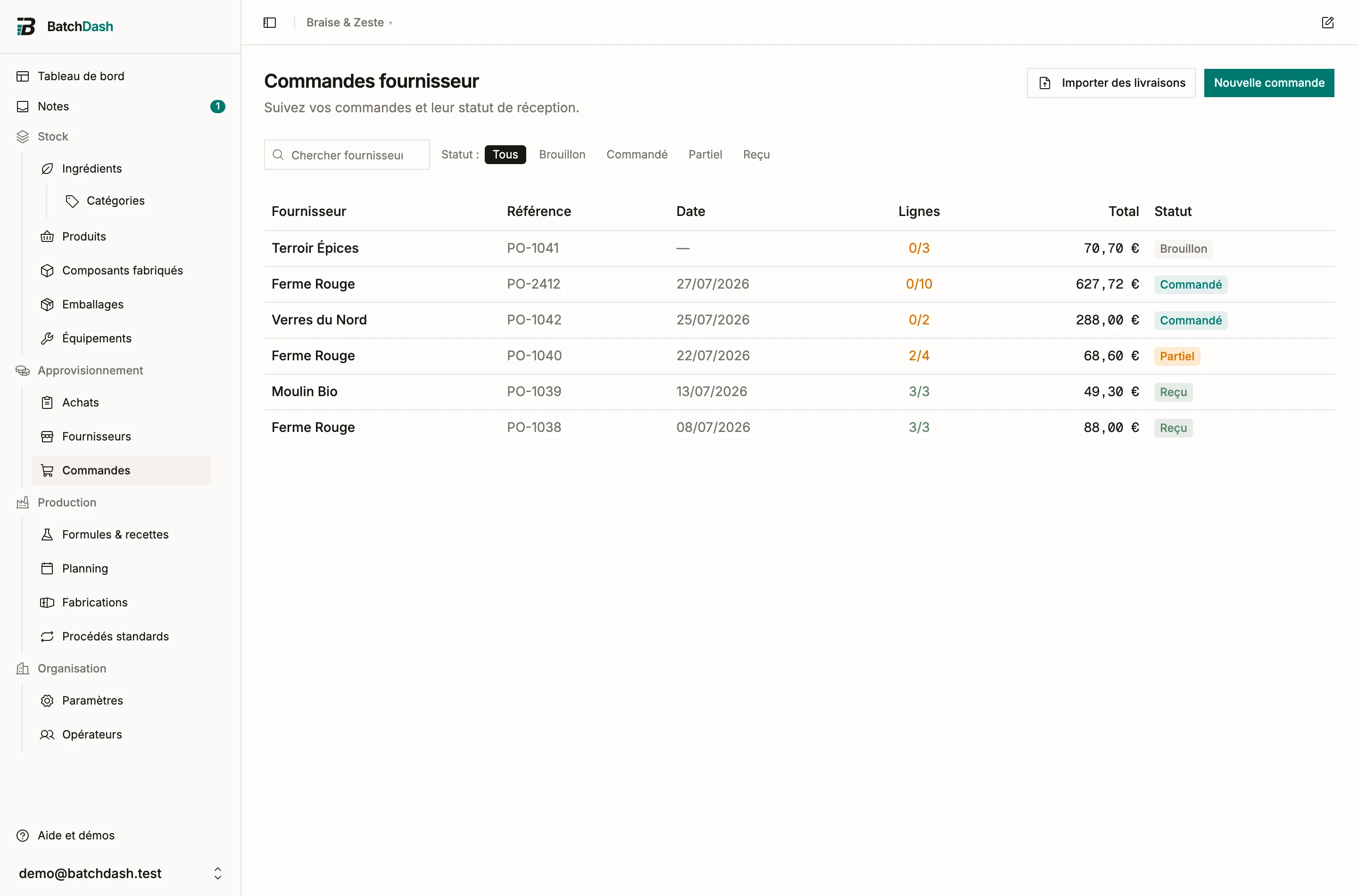Viewport: 1358px width, 896px height.
Task: Open the Braise & Zeste workspace dropdown
Action: (349, 22)
